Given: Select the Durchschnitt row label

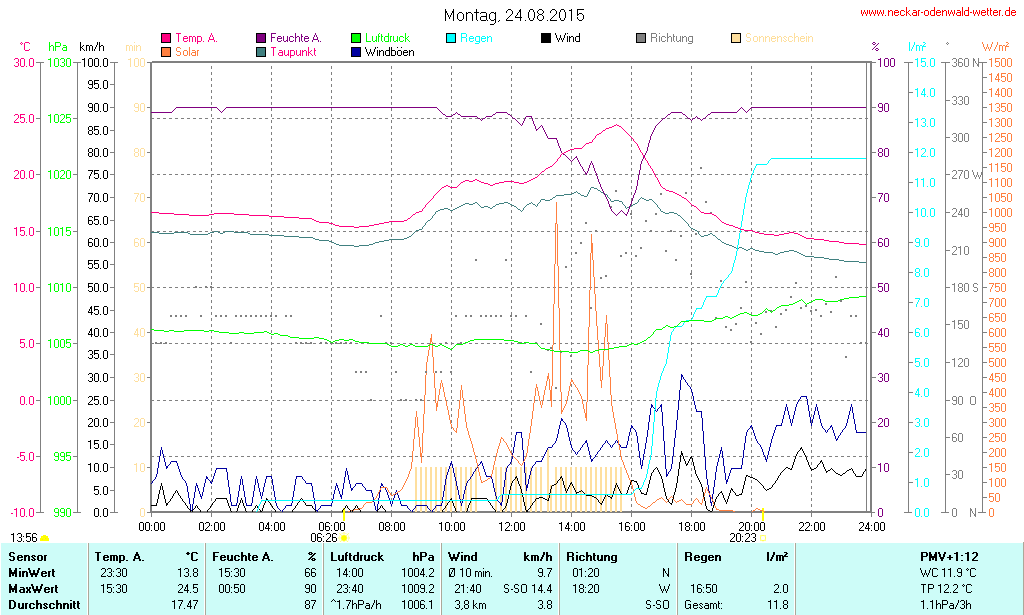Looking at the screenshot, I should click(x=41, y=604).
